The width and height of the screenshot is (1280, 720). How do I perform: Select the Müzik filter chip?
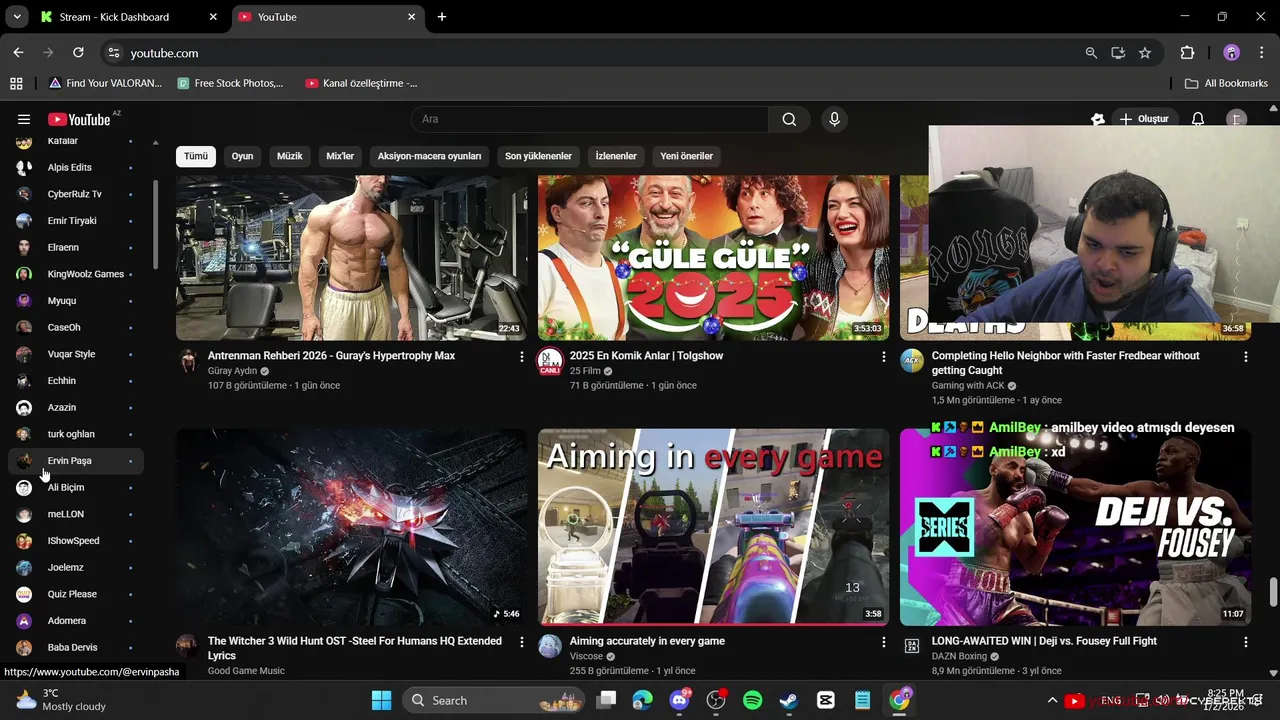click(289, 156)
